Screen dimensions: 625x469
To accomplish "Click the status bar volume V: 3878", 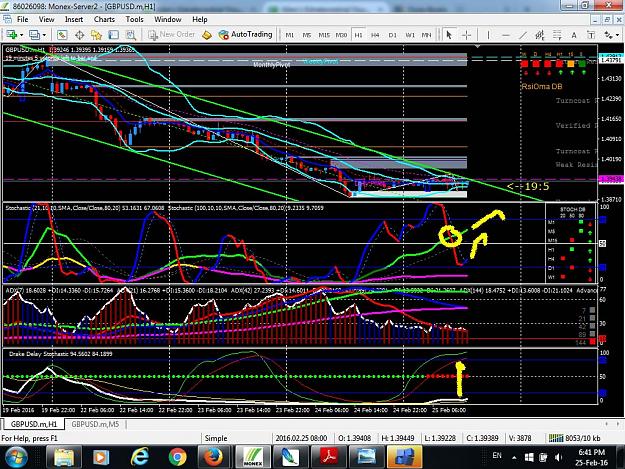I will (520, 438).
